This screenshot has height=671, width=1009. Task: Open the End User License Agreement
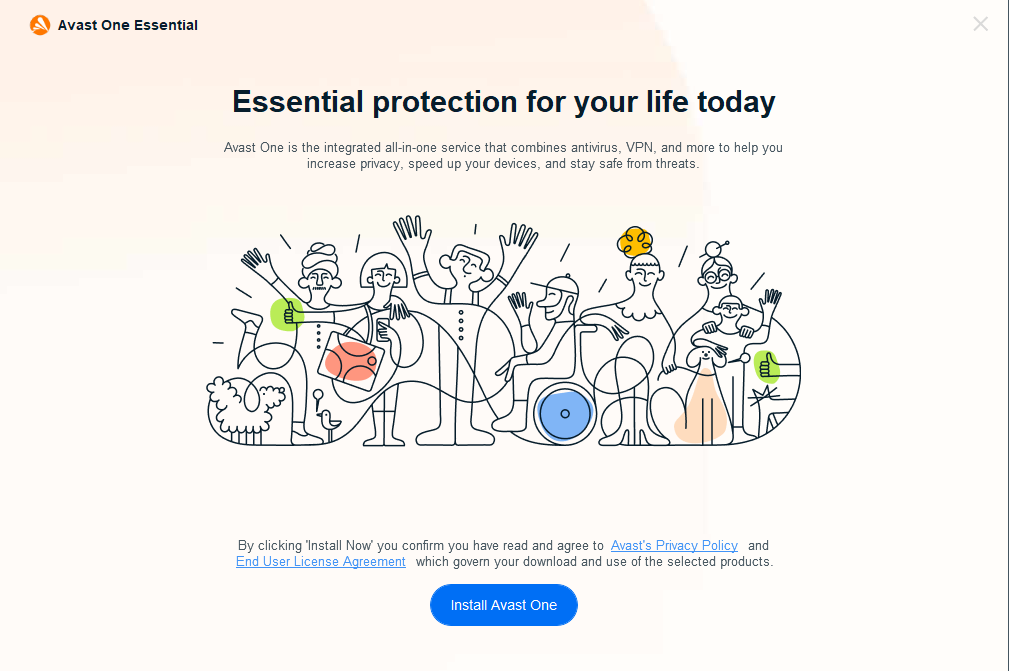[321, 562]
